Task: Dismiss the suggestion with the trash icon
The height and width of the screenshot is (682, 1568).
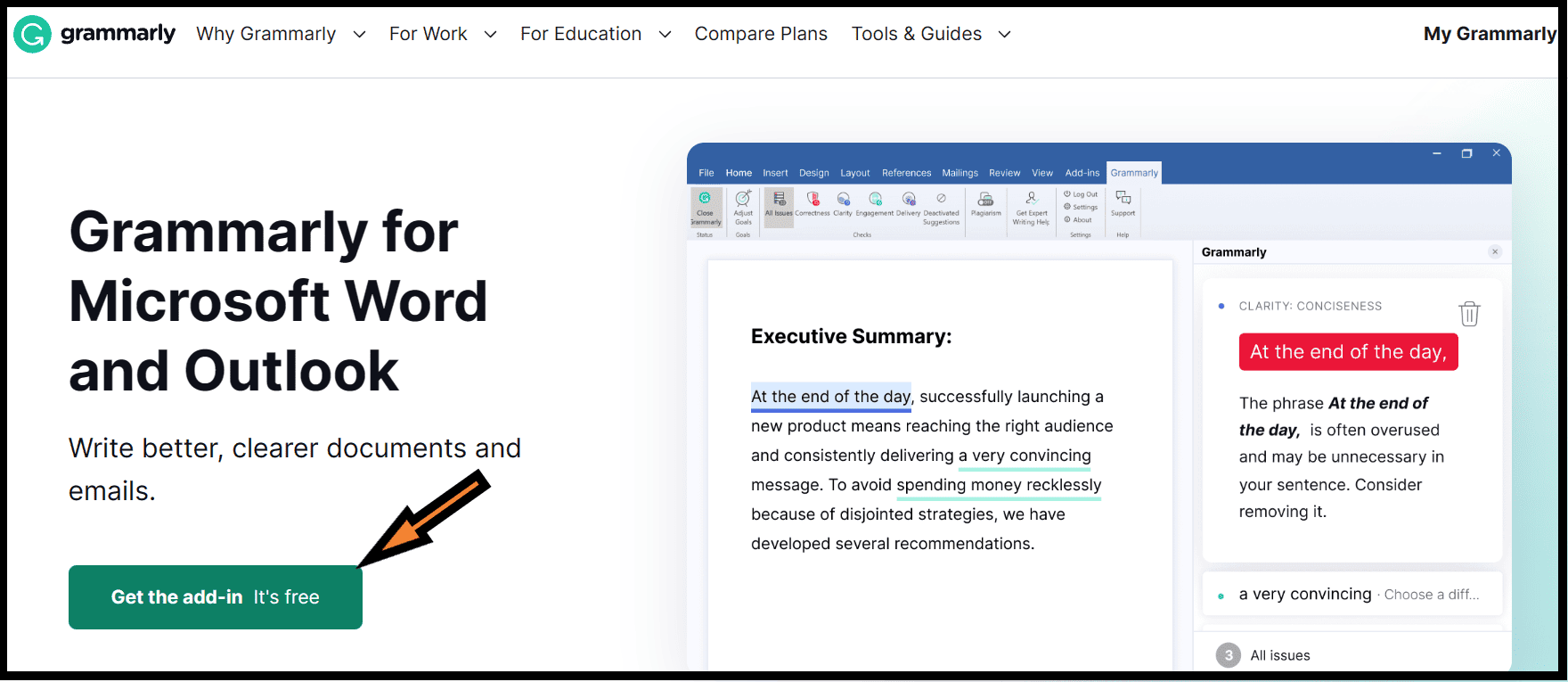Action: [1469, 313]
